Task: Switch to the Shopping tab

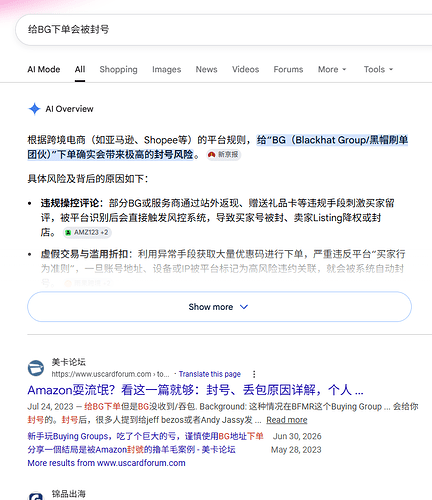Action: [x=118, y=69]
